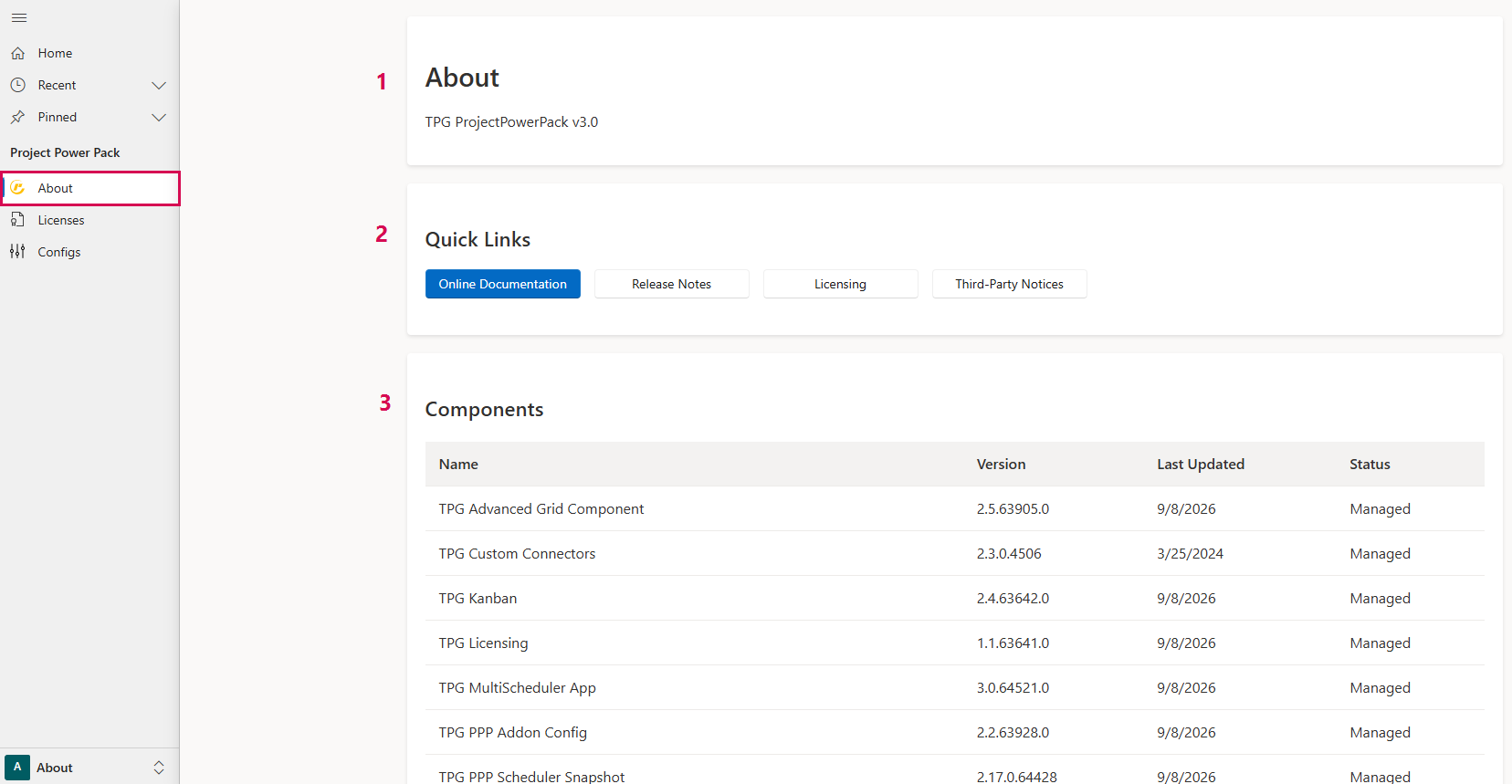Click the Licensing quick link button
The height and width of the screenshot is (784, 1512).
tap(841, 284)
